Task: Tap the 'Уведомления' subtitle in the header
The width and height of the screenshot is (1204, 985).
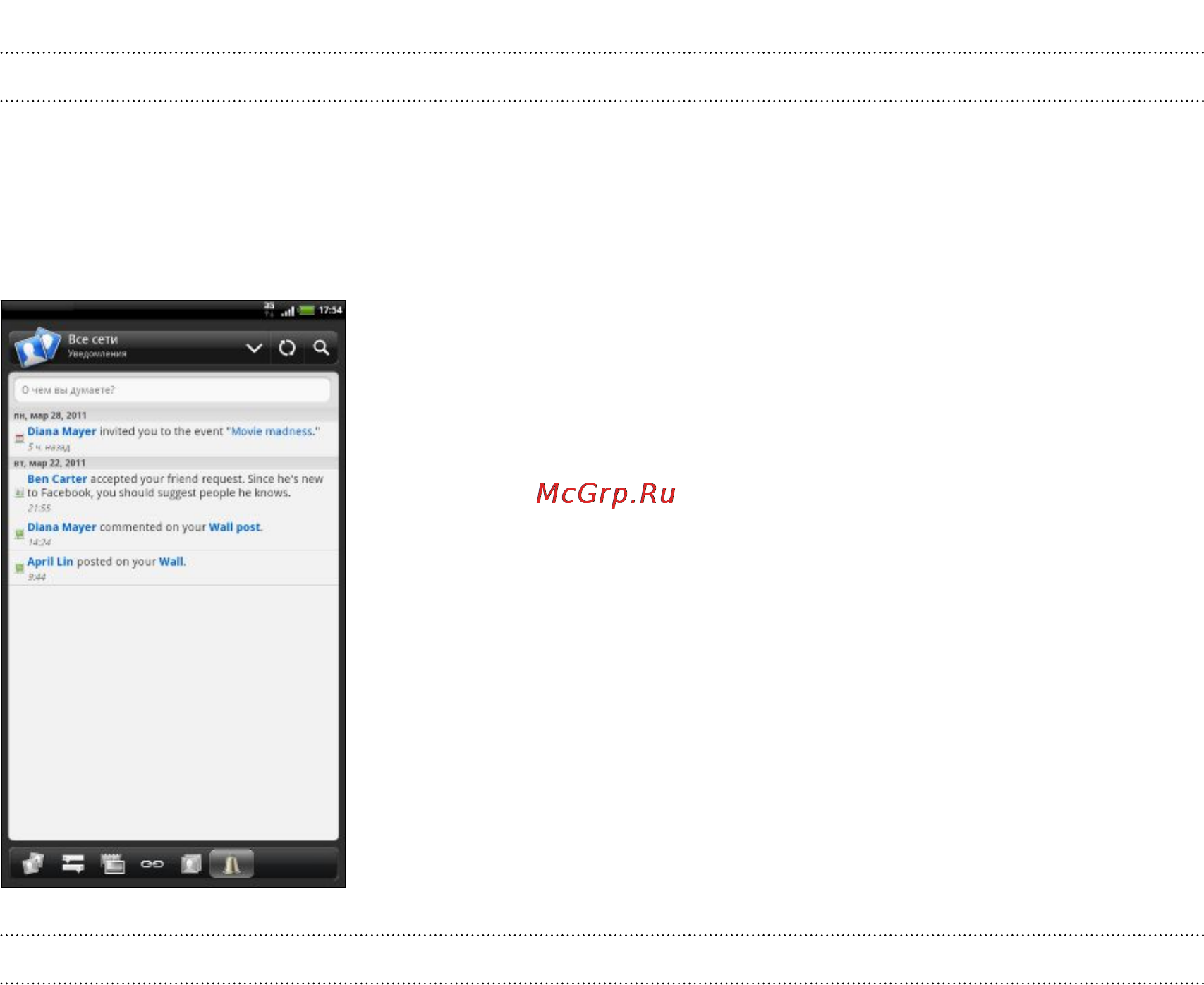Action: click(x=97, y=354)
